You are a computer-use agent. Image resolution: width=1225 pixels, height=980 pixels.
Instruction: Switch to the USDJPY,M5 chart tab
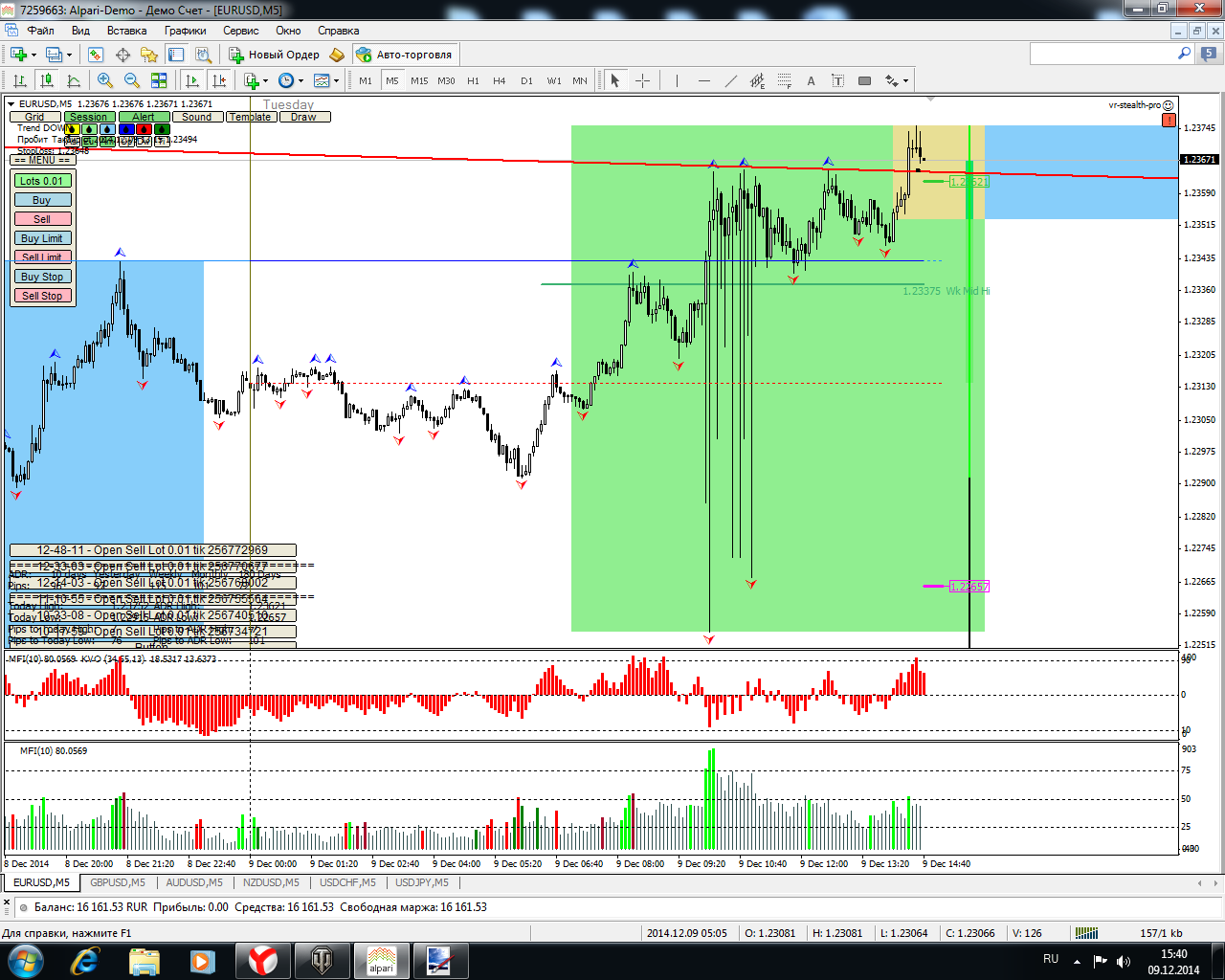pyautogui.click(x=422, y=882)
